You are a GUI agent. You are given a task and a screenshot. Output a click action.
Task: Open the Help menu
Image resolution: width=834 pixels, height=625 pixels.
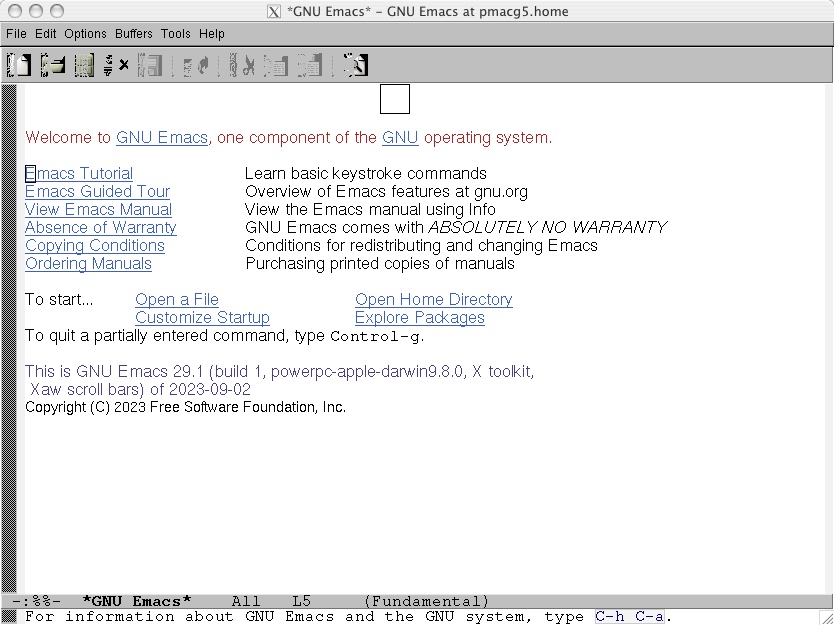point(212,34)
